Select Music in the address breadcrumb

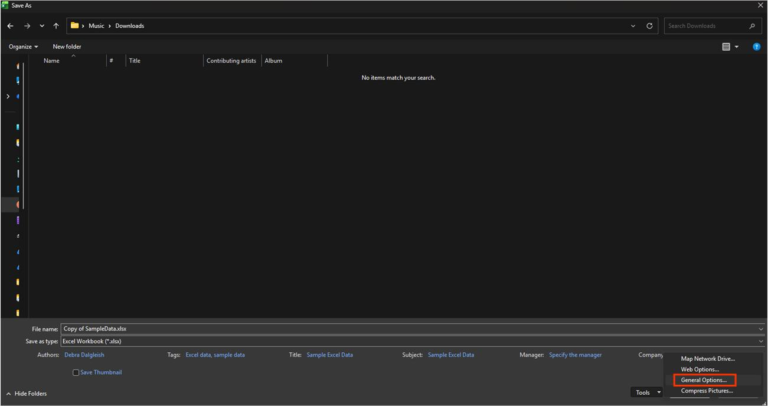tap(96, 26)
